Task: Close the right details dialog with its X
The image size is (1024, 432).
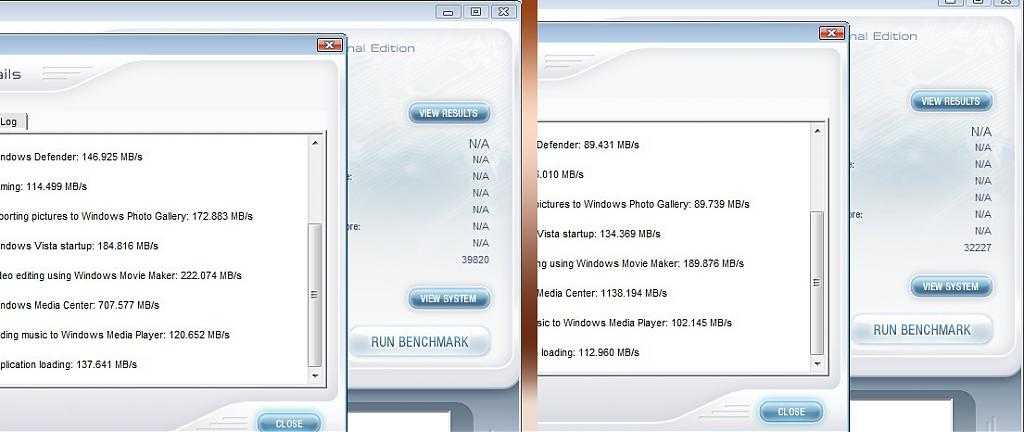Action: pos(831,33)
